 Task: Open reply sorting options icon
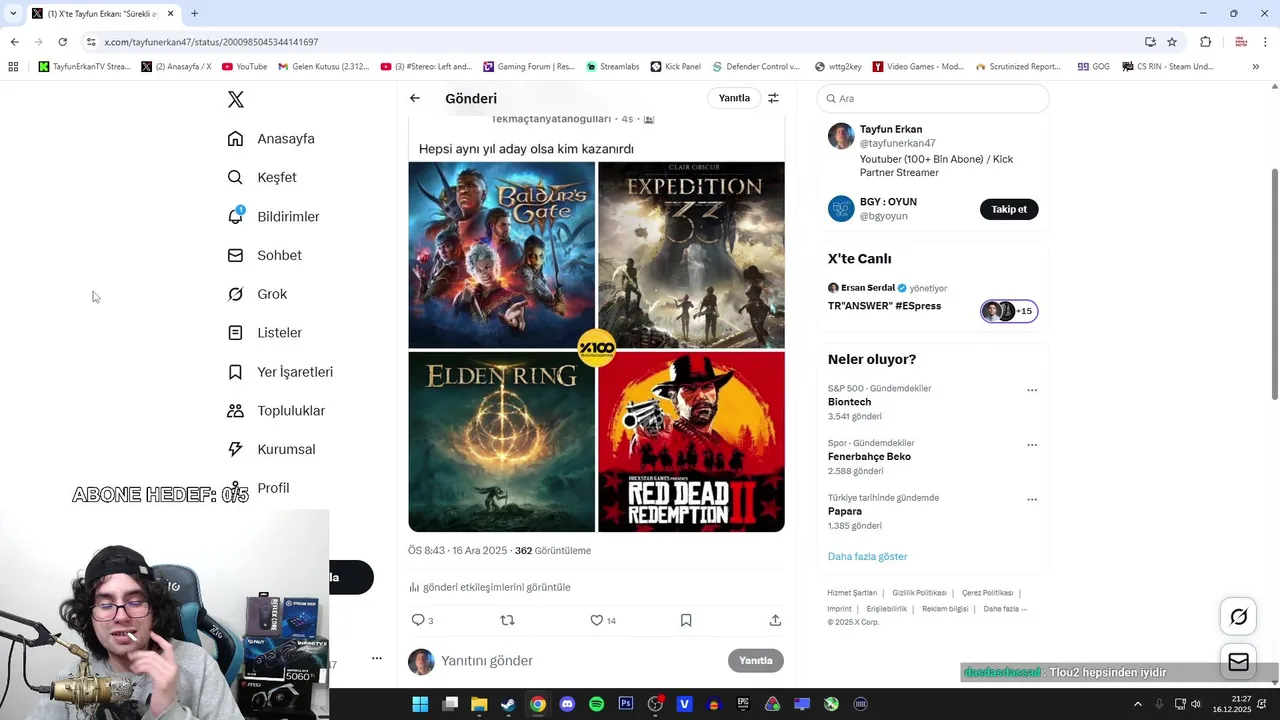(x=773, y=98)
